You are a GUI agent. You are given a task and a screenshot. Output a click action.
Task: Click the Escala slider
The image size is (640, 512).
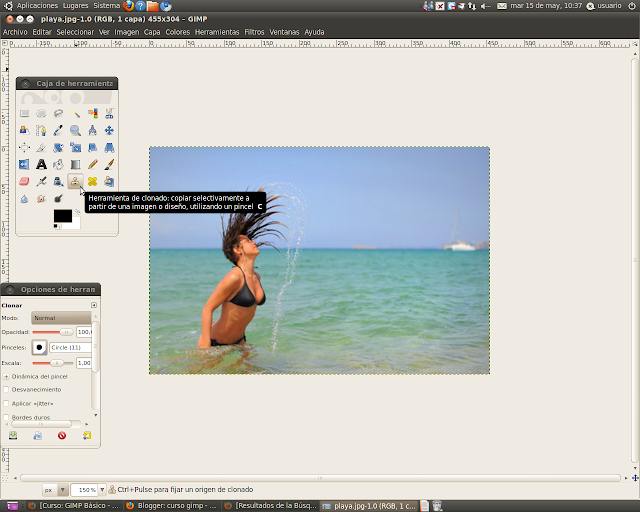(x=53, y=363)
